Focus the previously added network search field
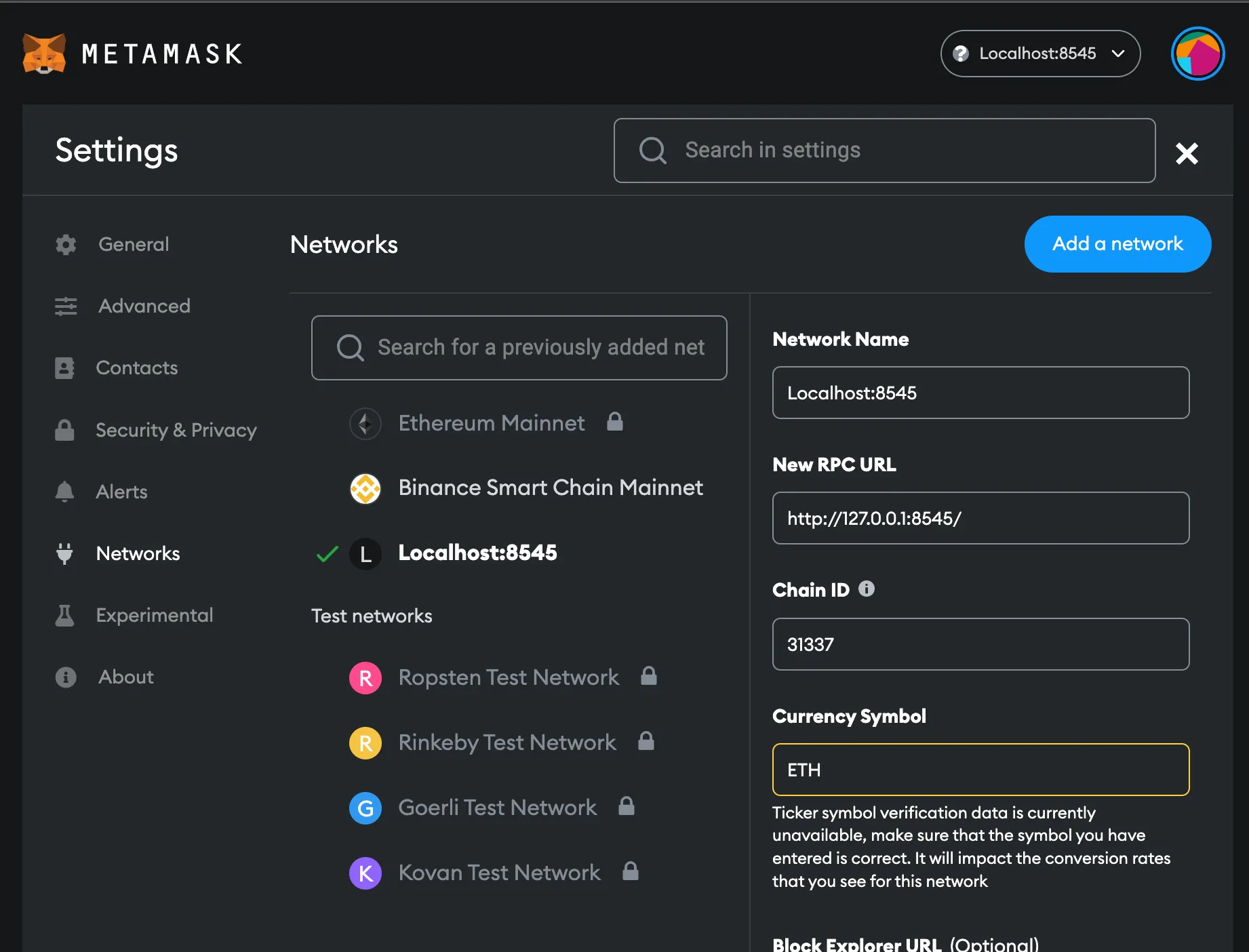This screenshot has height=952, width=1249. tap(519, 348)
